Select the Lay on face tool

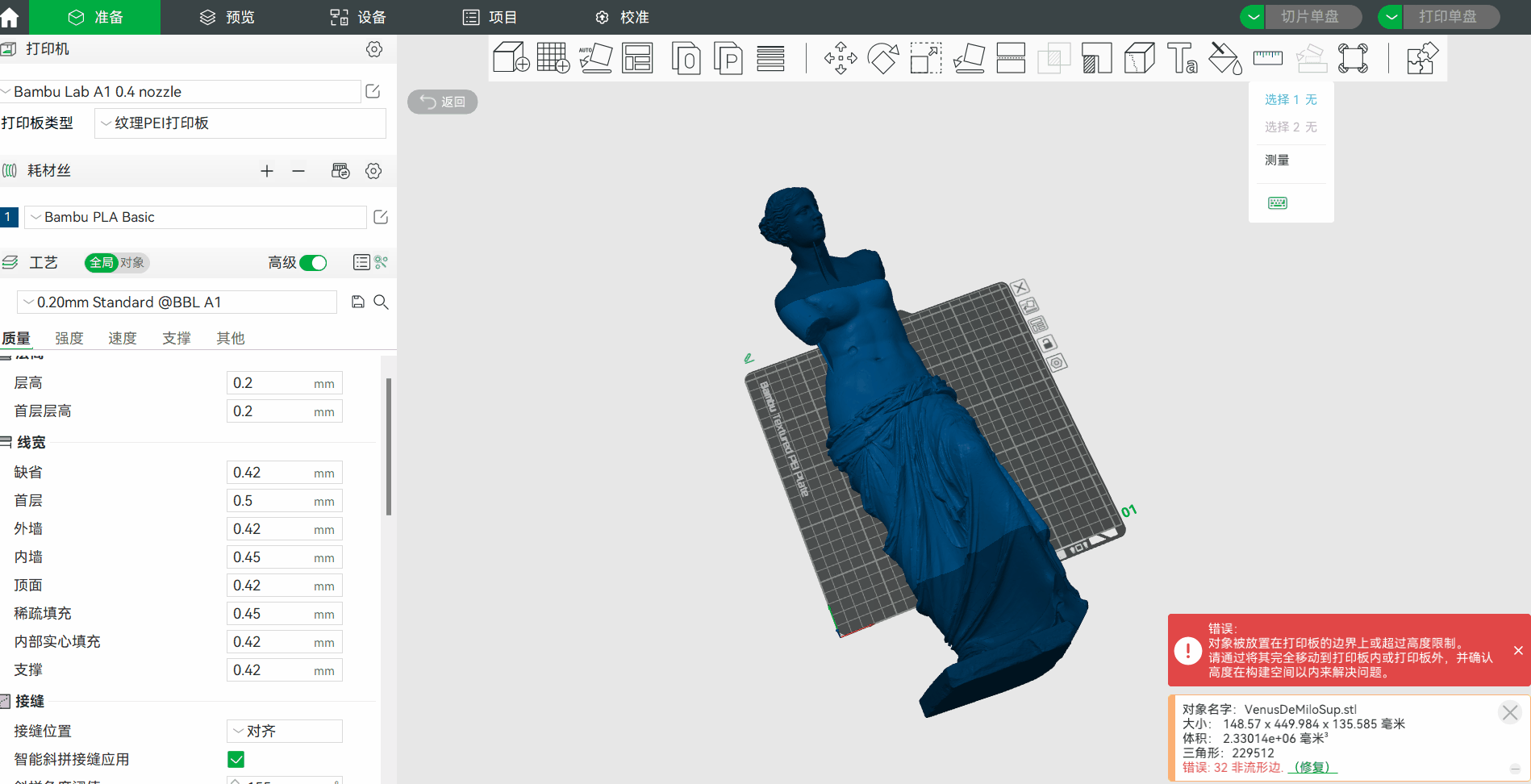tap(969, 58)
